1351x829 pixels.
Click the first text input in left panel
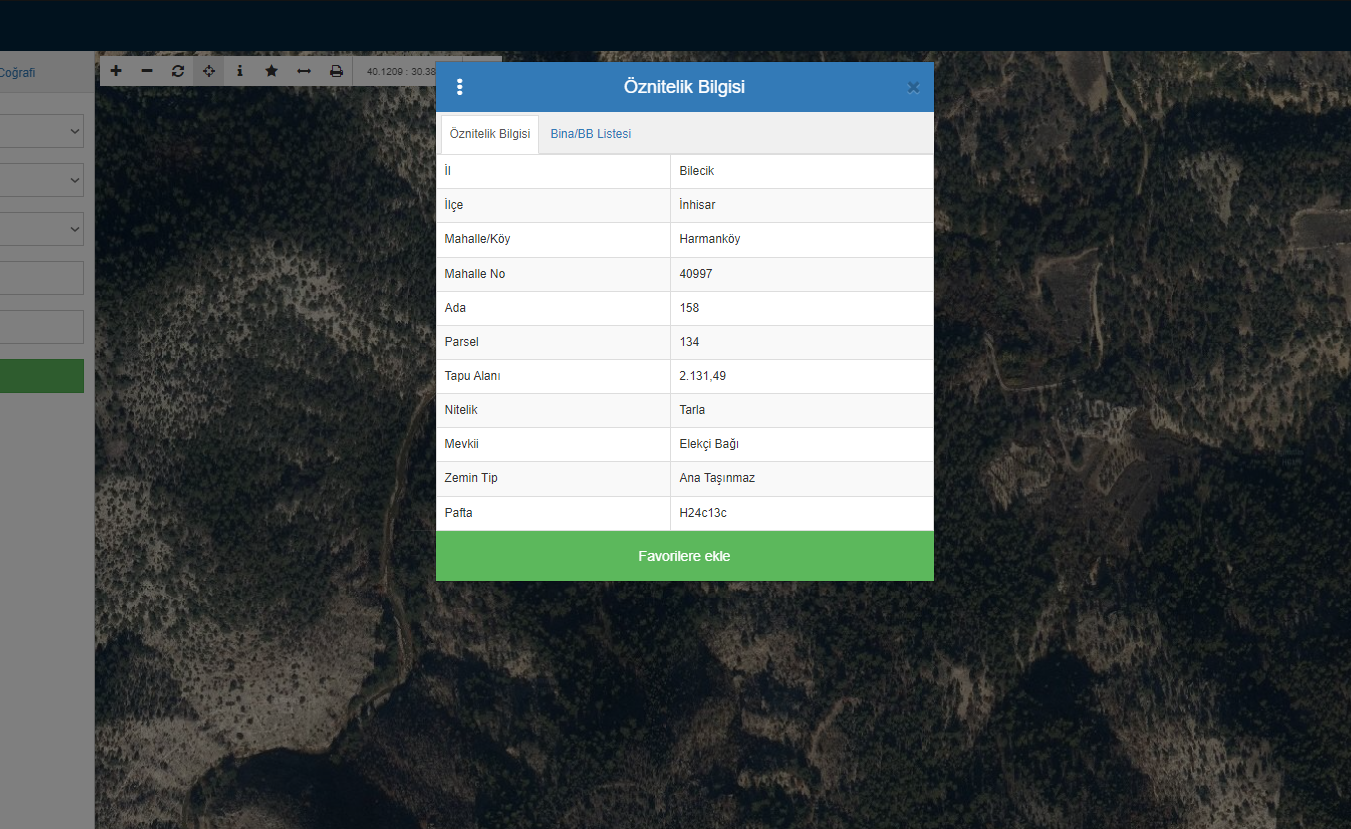pyautogui.click(x=42, y=278)
